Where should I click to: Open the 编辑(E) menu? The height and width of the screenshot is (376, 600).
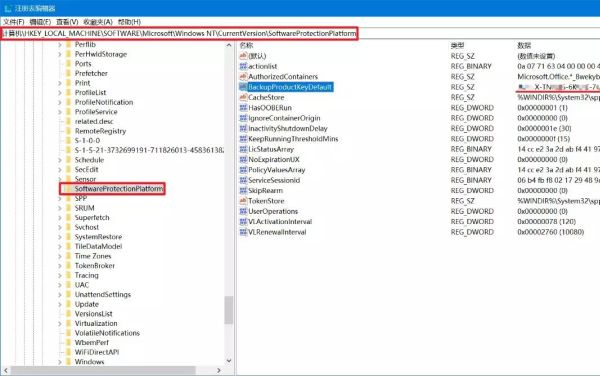pyautogui.click(x=40, y=22)
